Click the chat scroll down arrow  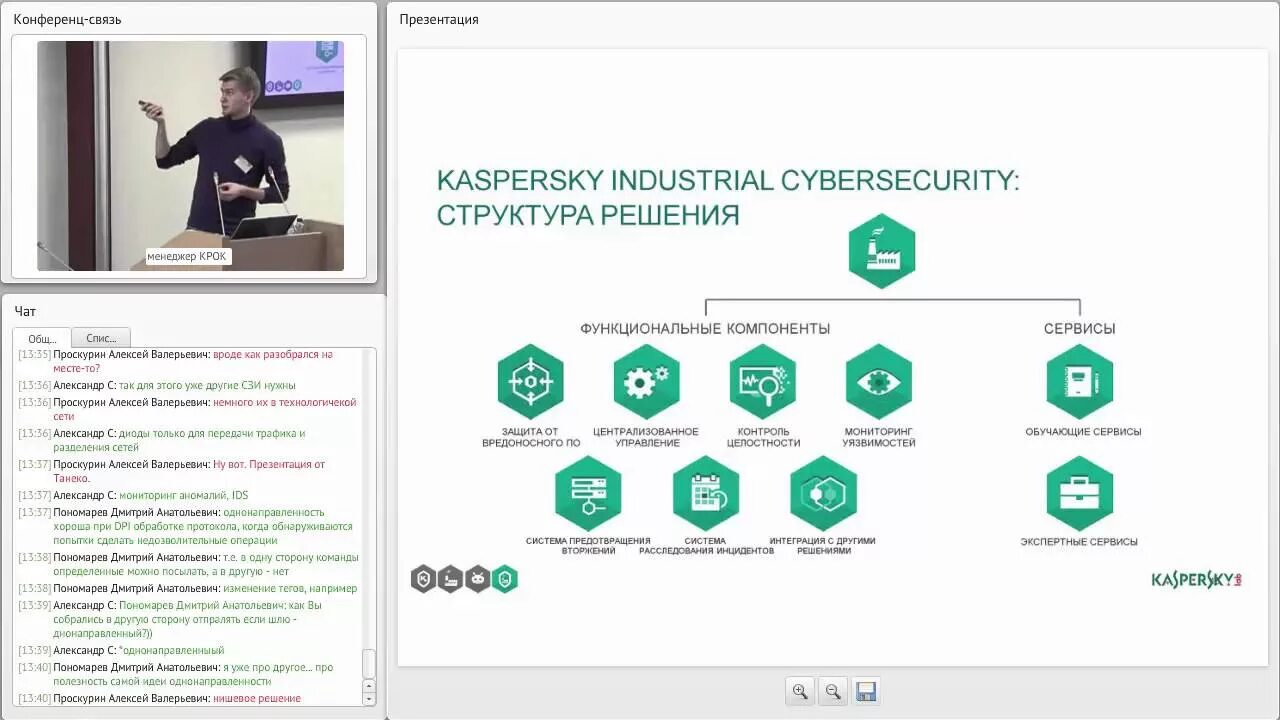(369, 699)
